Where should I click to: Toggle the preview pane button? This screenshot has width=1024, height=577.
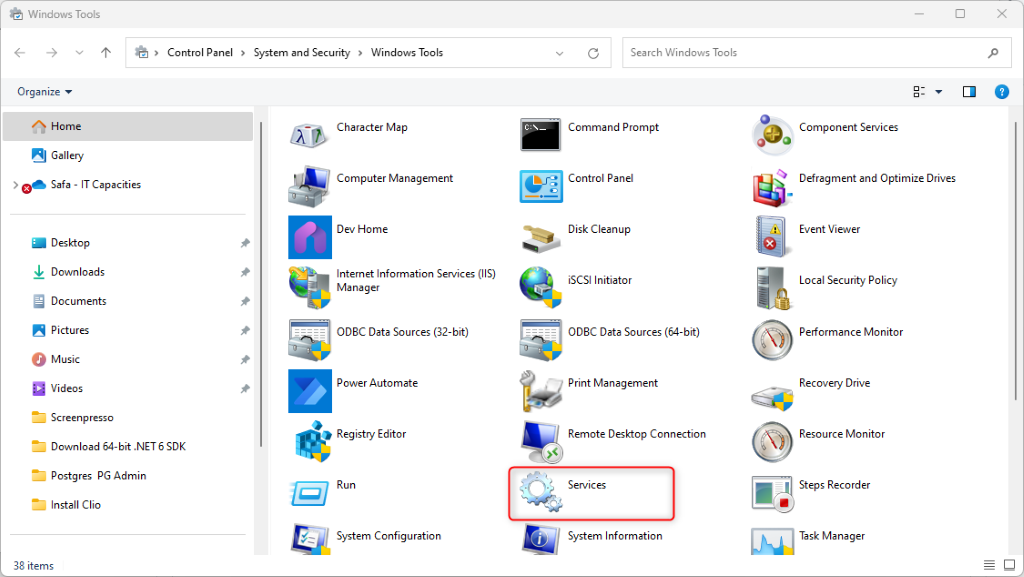(x=969, y=92)
